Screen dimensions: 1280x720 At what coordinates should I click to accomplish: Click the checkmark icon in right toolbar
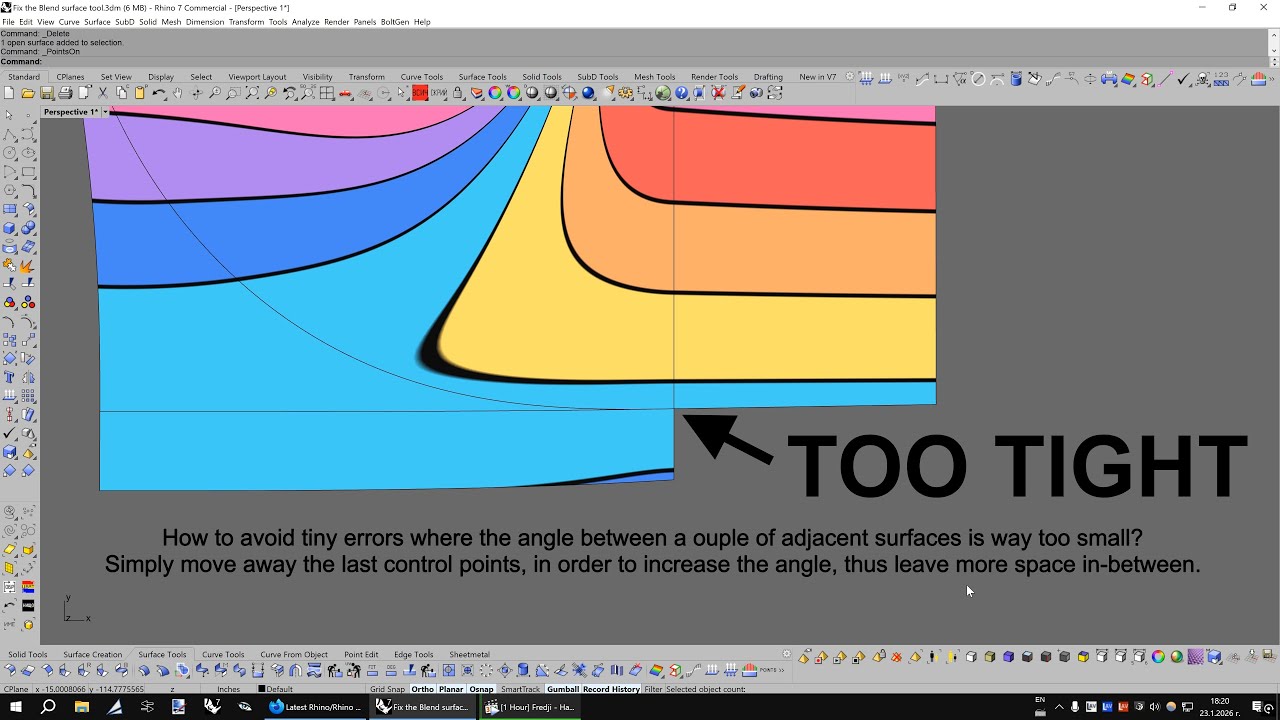click(1183, 78)
